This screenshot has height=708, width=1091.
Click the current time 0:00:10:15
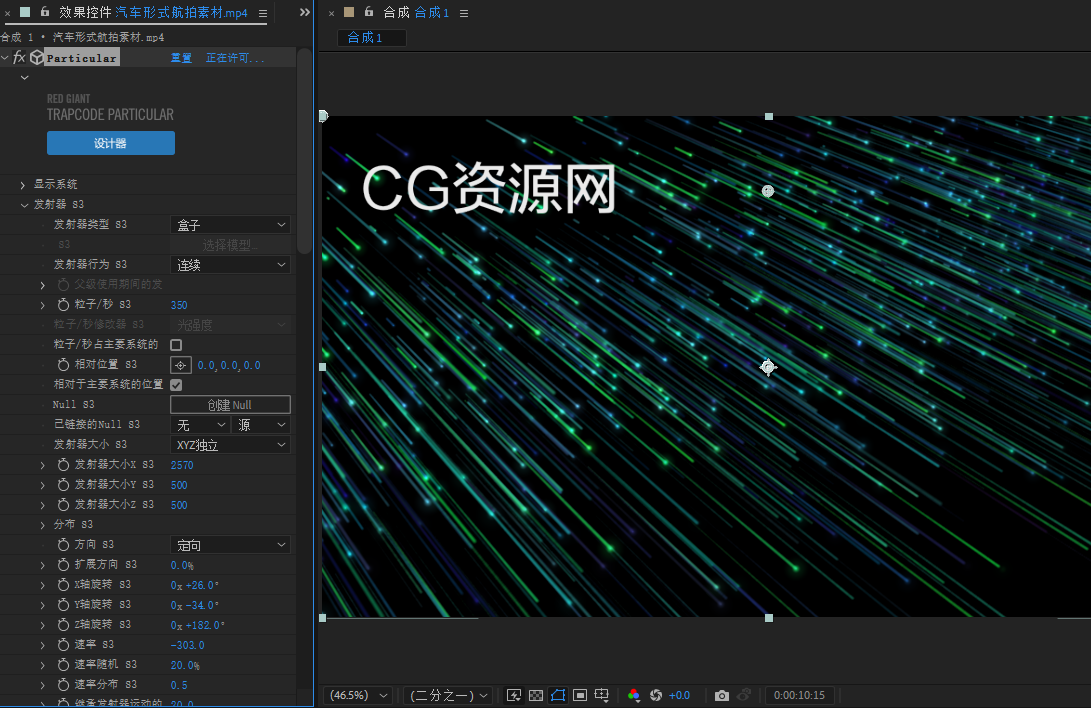799,695
